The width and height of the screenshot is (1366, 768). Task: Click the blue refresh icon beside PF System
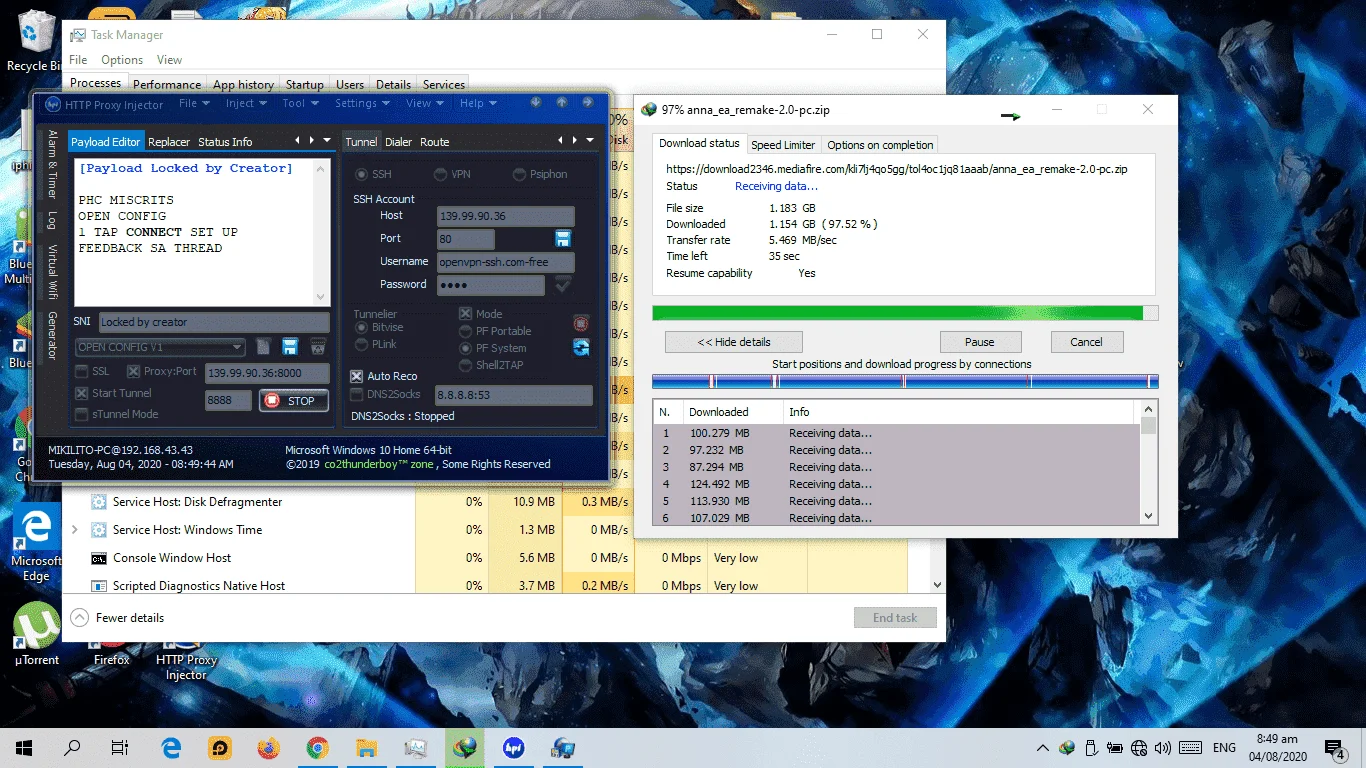[581, 347]
